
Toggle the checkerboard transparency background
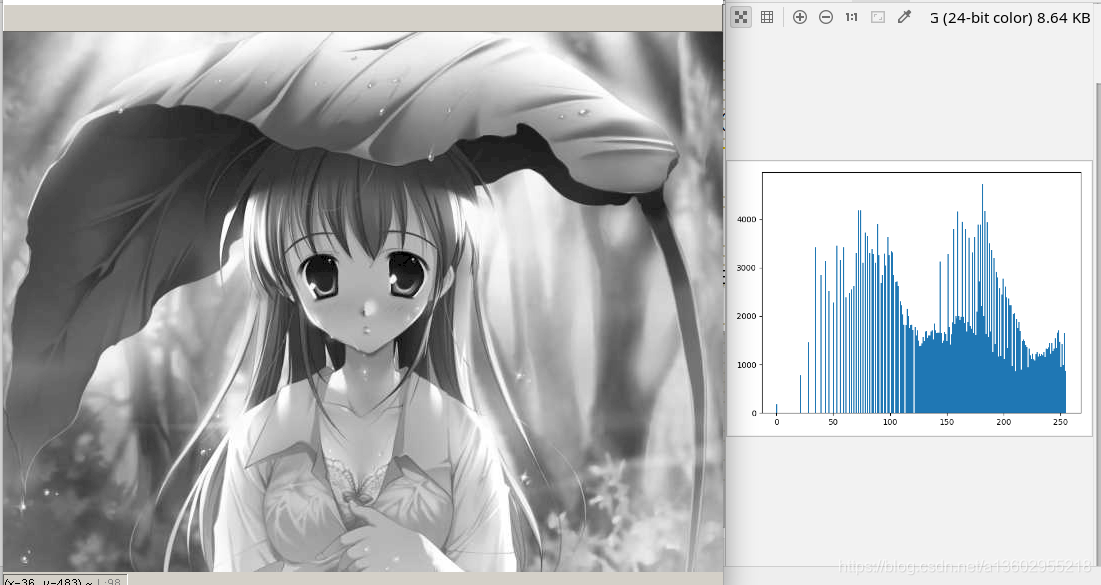click(x=740, y=18)
